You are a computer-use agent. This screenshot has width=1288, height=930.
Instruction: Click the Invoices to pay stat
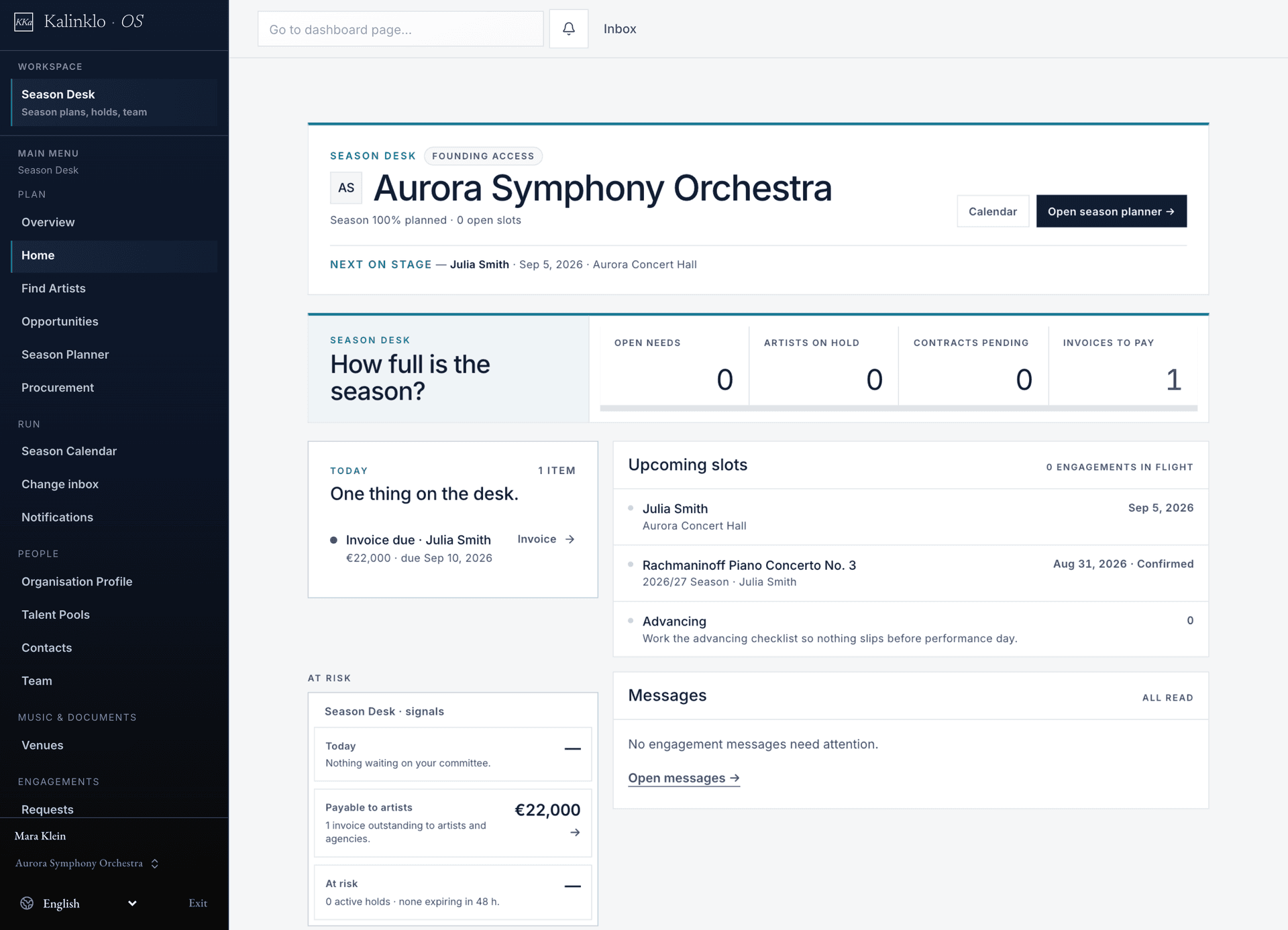pos(1123,367)
